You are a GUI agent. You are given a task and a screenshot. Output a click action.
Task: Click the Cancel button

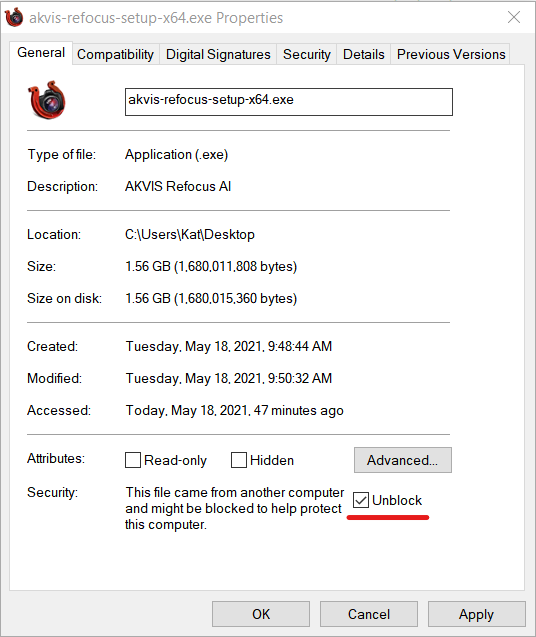click(369, 614)
